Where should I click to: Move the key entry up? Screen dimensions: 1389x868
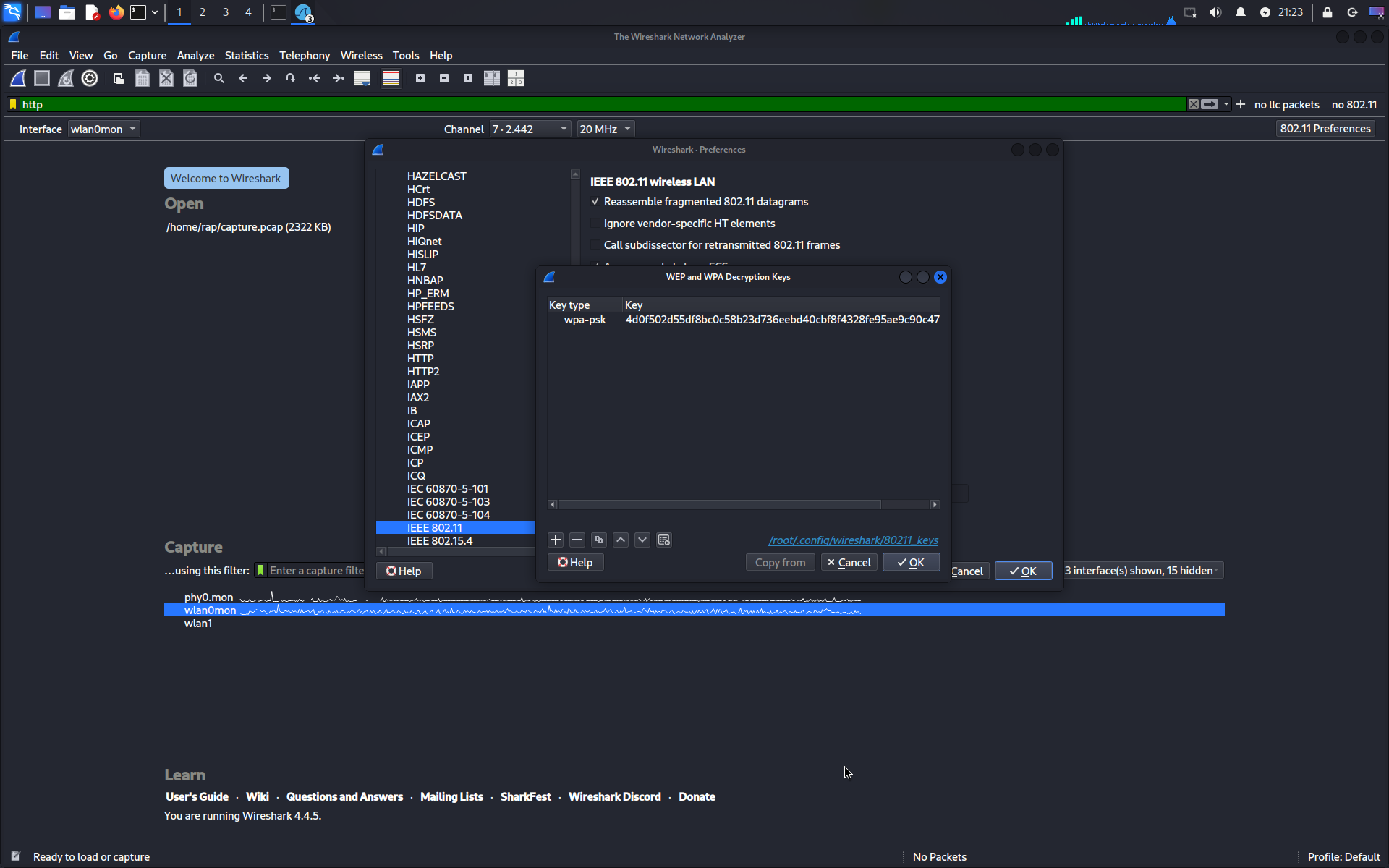pyautogui.click(x=621, y=540)
